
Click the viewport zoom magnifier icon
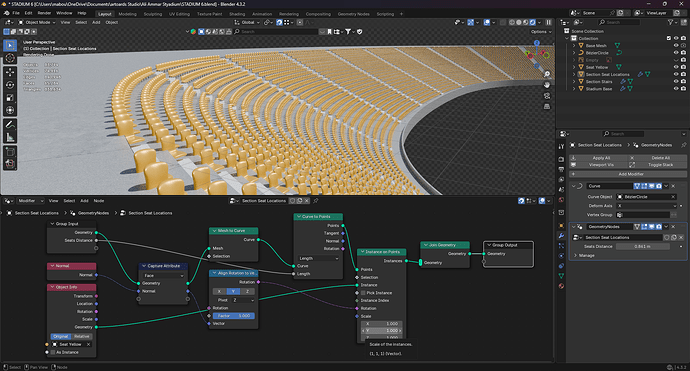point(547,74)
